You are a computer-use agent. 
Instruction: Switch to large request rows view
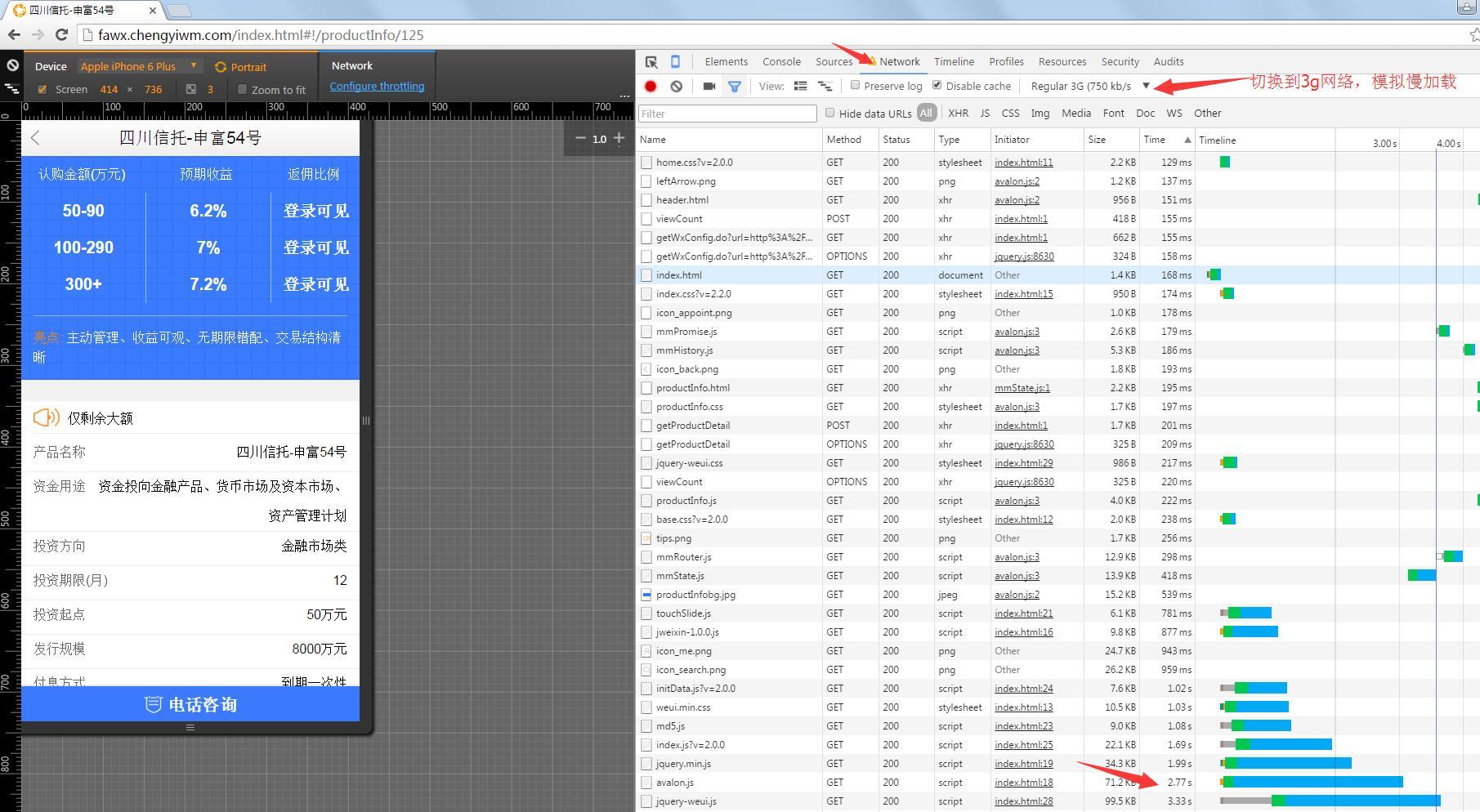[x=800, y=86]
